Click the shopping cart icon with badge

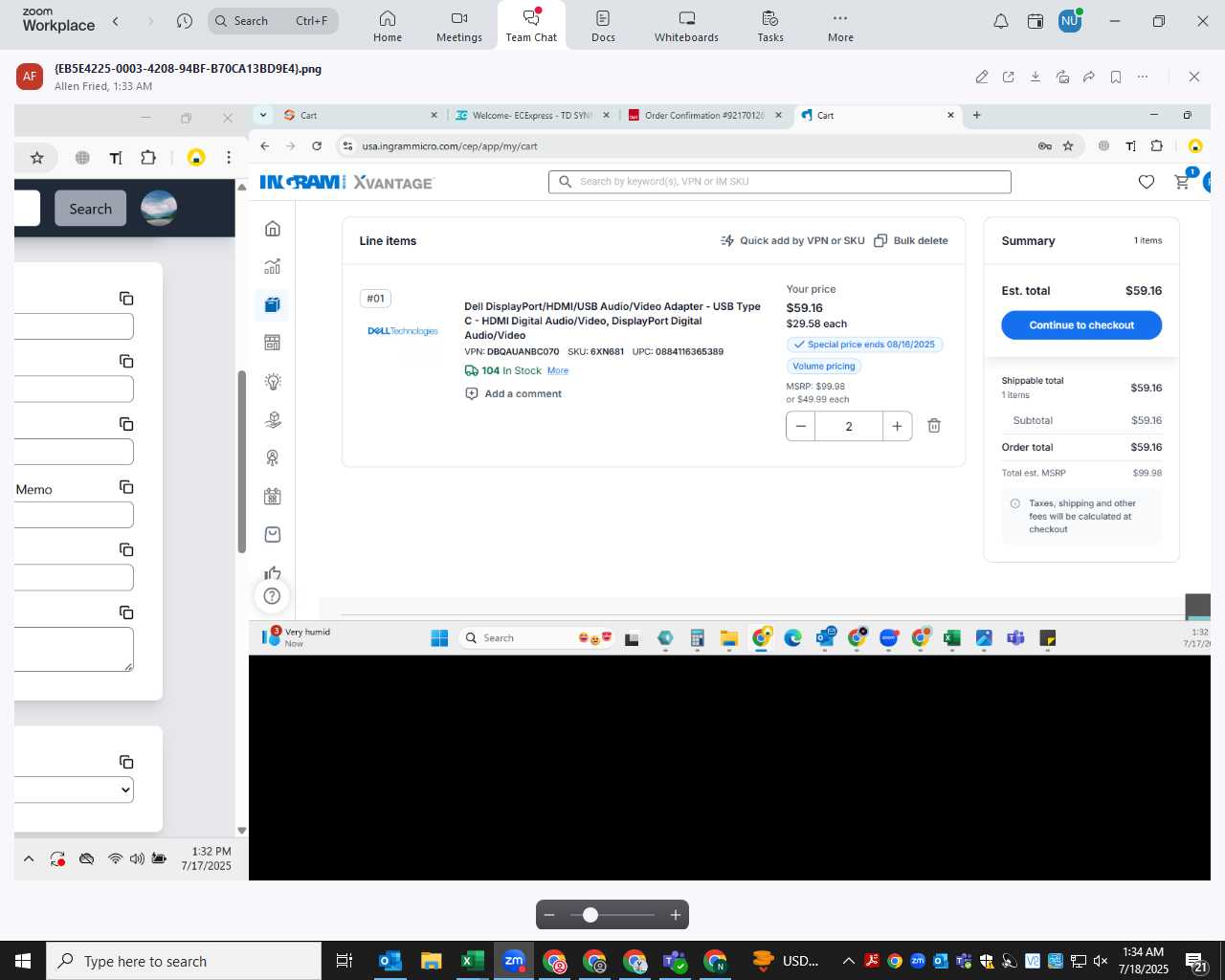[x=1183, y=181]
